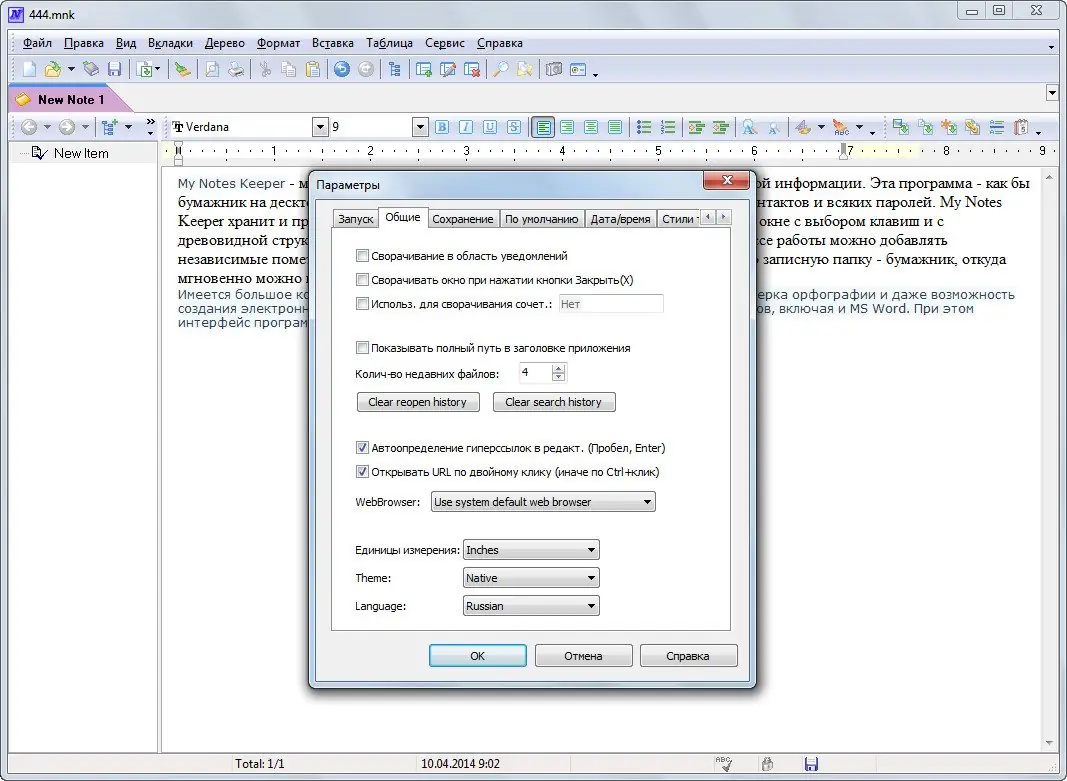Screen dimensions: 1067x781
Task: Toggle Strikethrough formatting
Action: coord(514,127)
